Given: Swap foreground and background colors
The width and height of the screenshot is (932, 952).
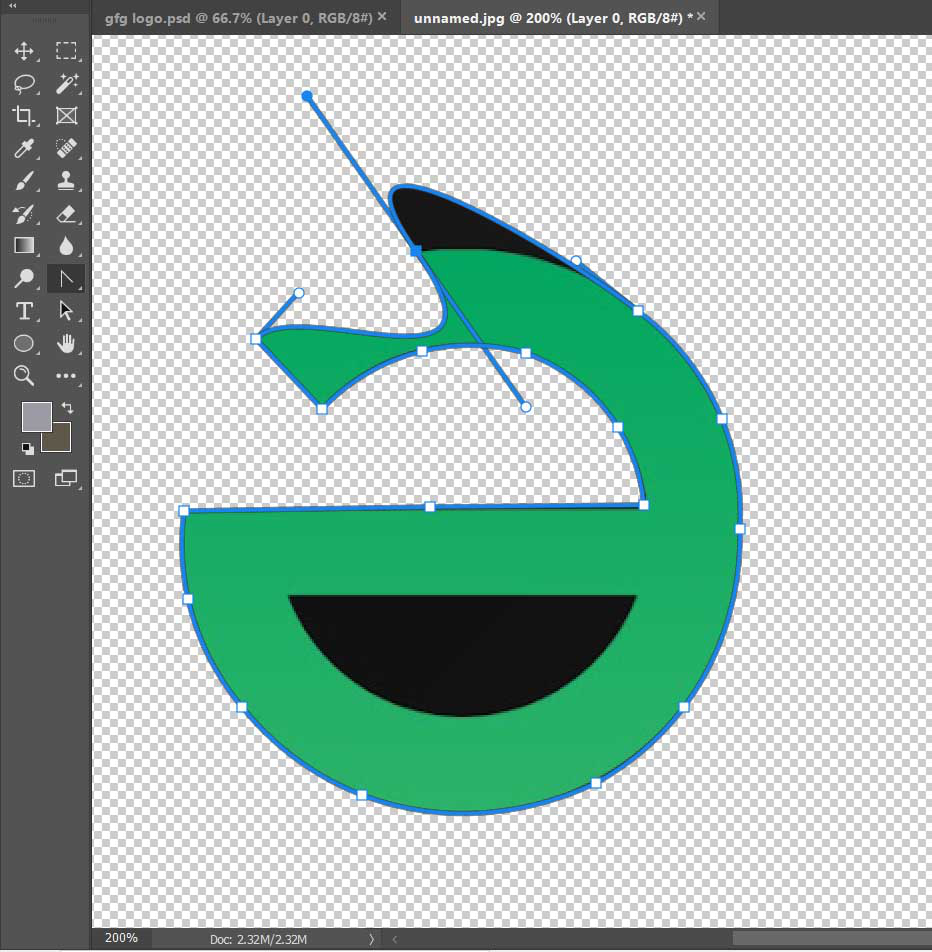Looking at the screenshot, I should [x=67, y=407].
